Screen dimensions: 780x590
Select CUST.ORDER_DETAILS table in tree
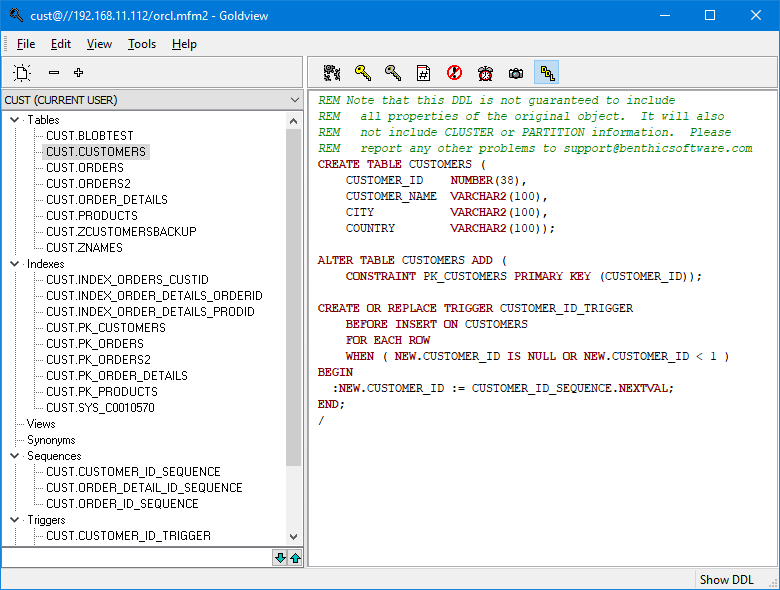click(106, 199)
